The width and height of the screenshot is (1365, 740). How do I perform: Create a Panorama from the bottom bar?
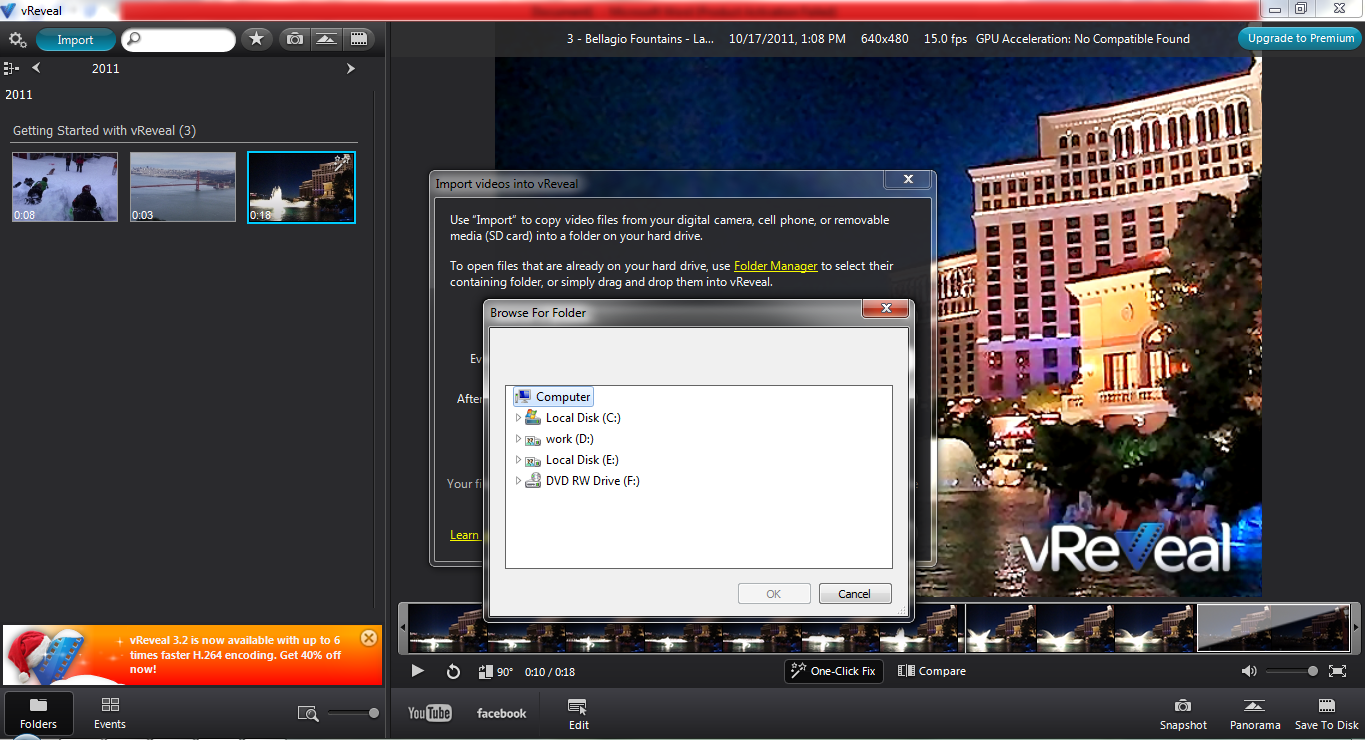[x=1255, y=714]
